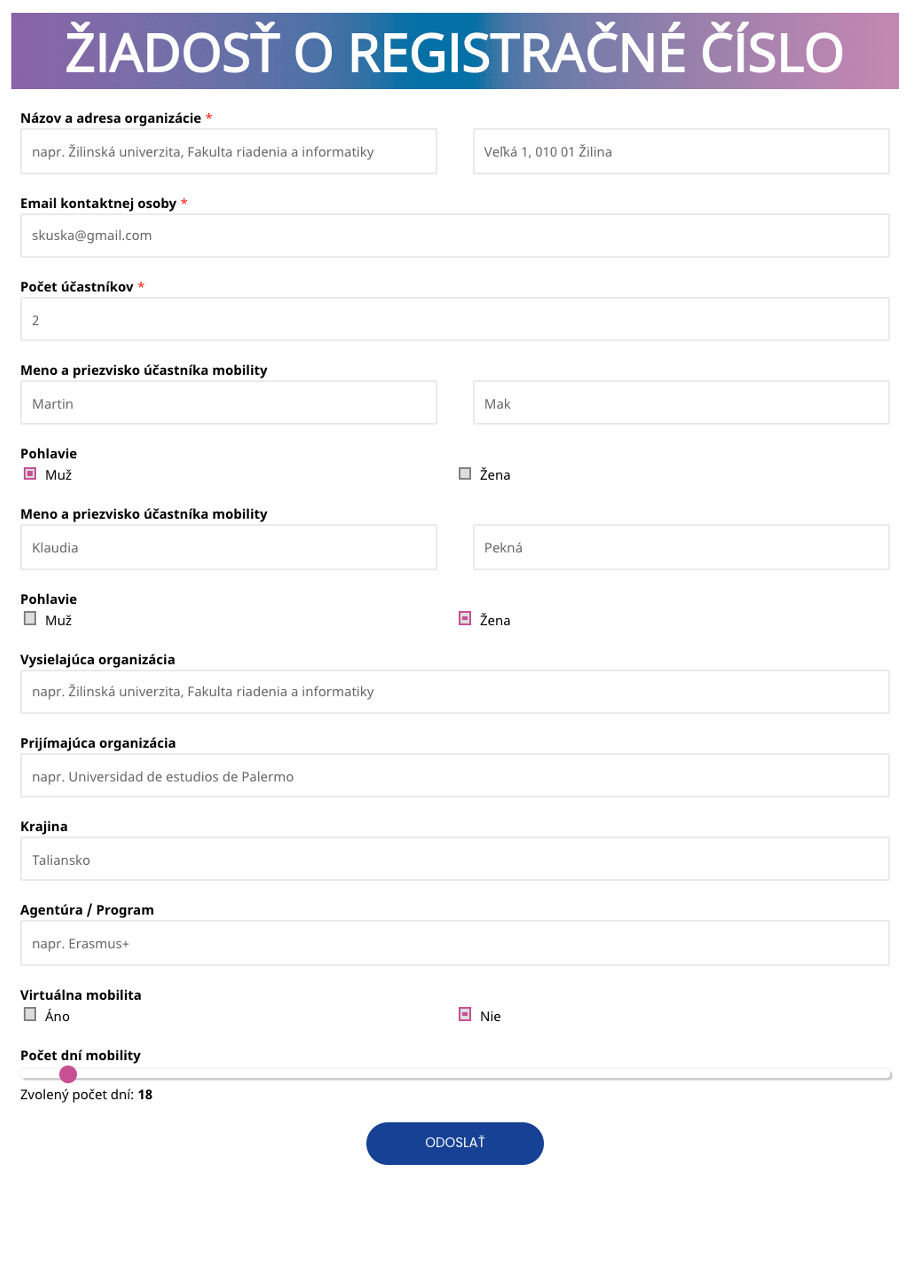Check Nie for Virtuálna mobilita
Image resolution: width=914 pixels, height=1264 pixels.
point(465,1015)
